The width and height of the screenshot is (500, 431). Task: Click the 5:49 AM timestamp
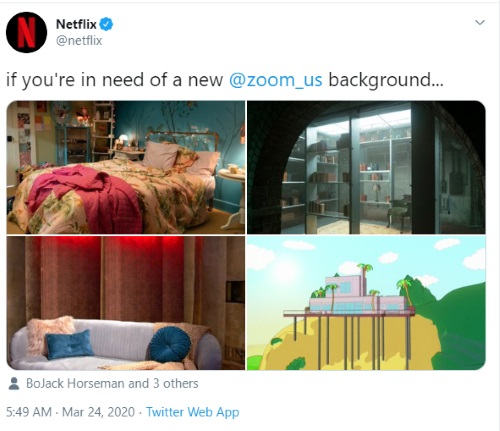click(x=29, y=412)
